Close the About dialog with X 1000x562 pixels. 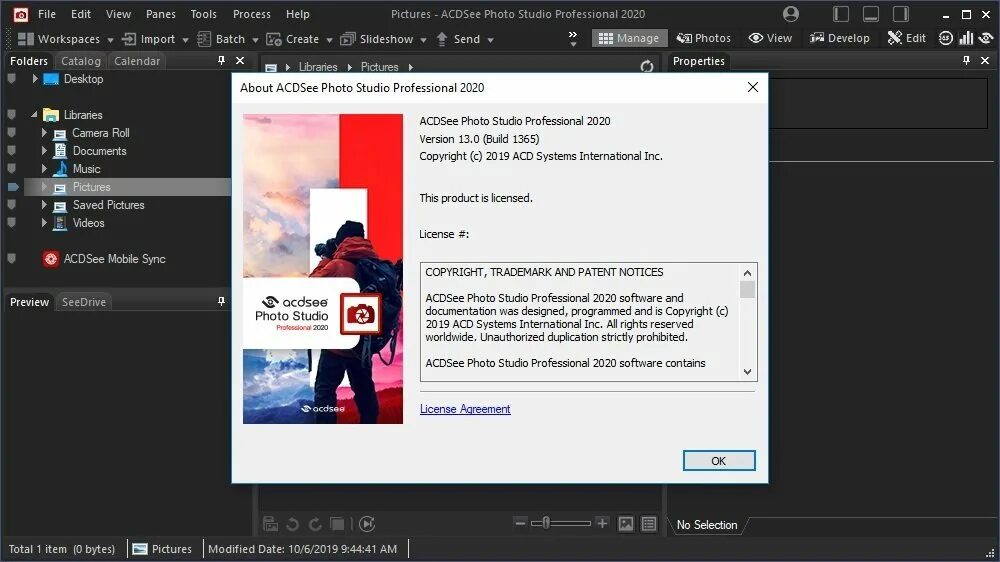click(x=753, y=87)
